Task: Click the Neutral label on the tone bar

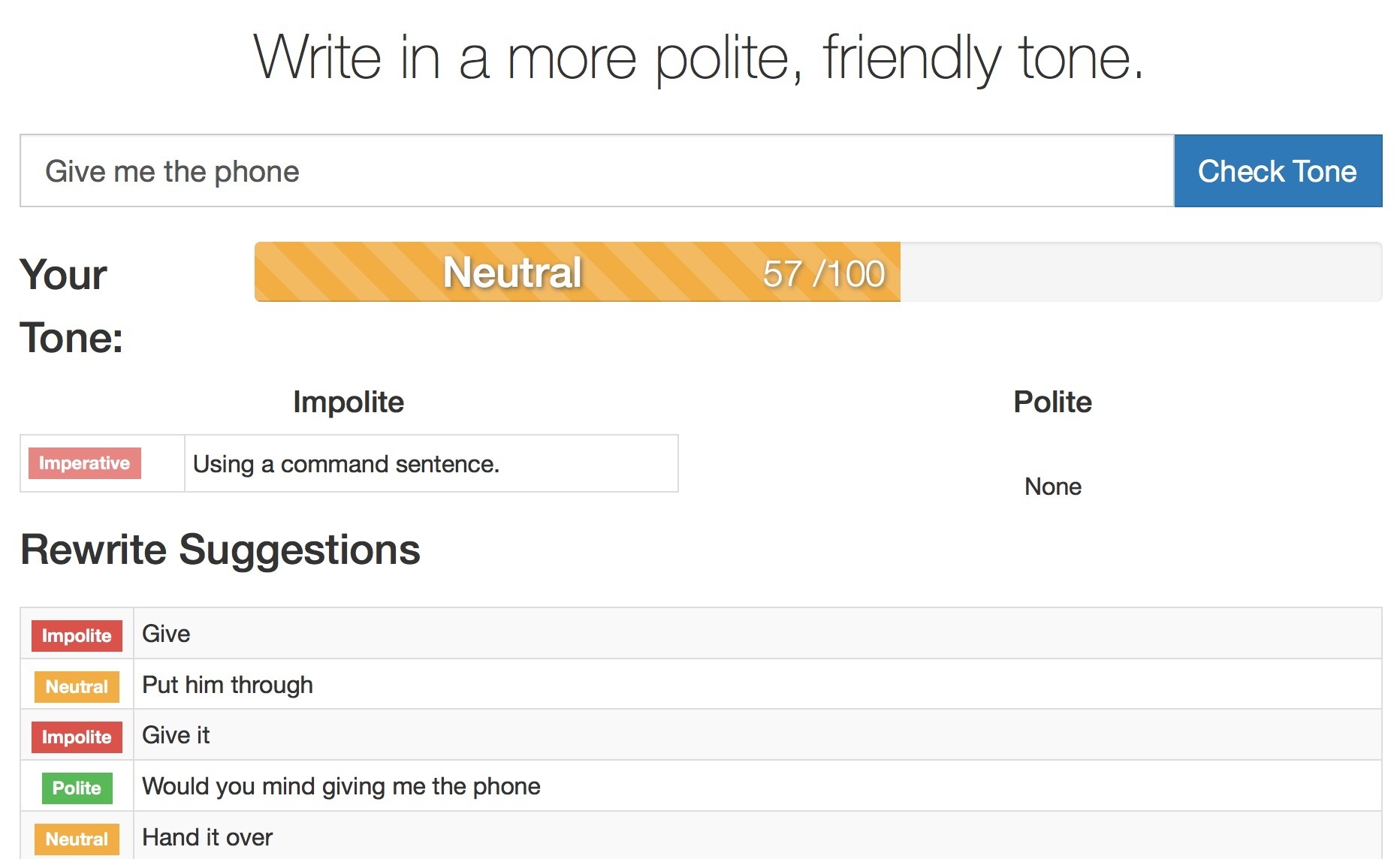Action: tap(511, 273)
